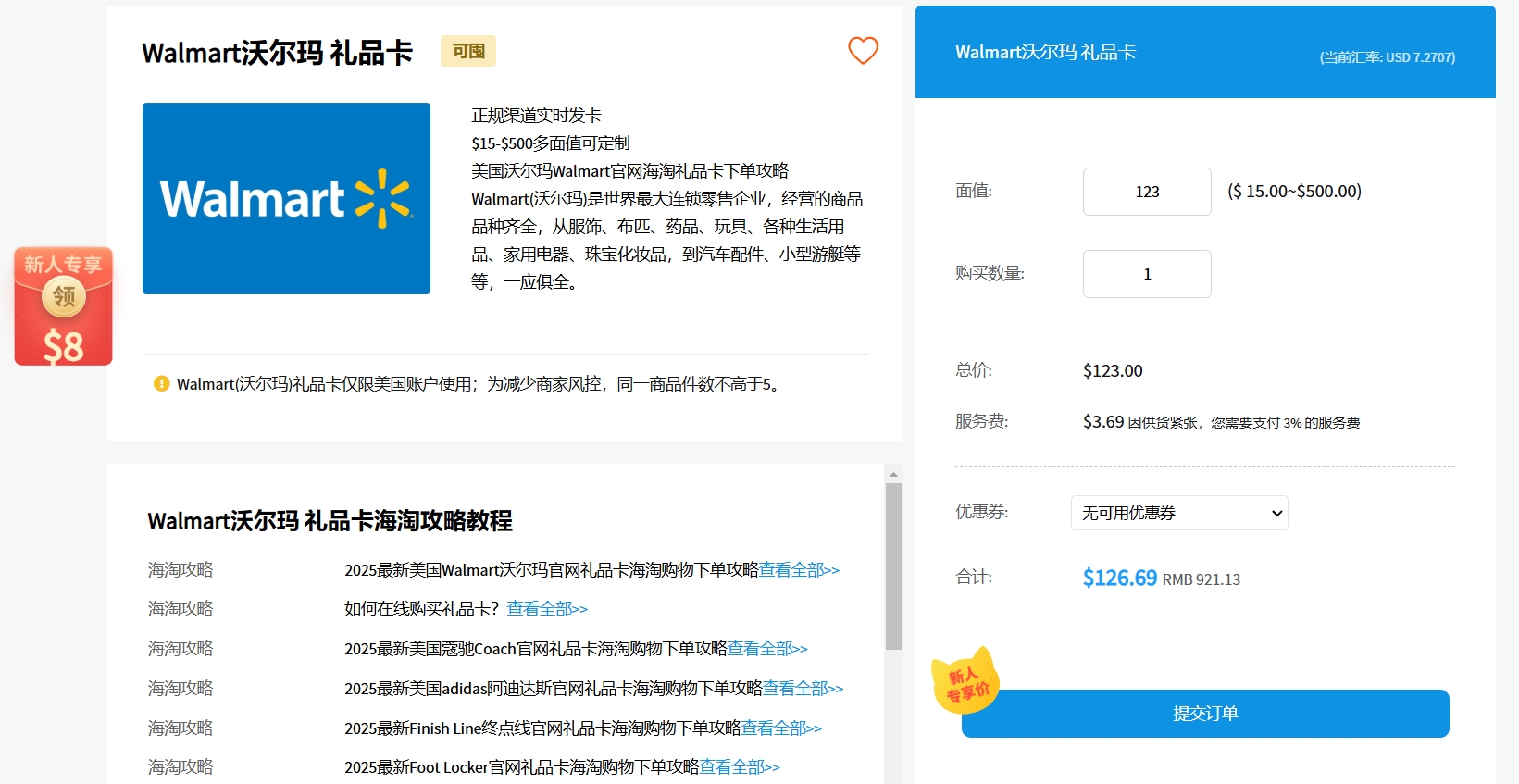The image size is (1519, 784).
Task: Open 查看全部 link for 如何在线购买礼品卡
Action: tap(547, 609)
